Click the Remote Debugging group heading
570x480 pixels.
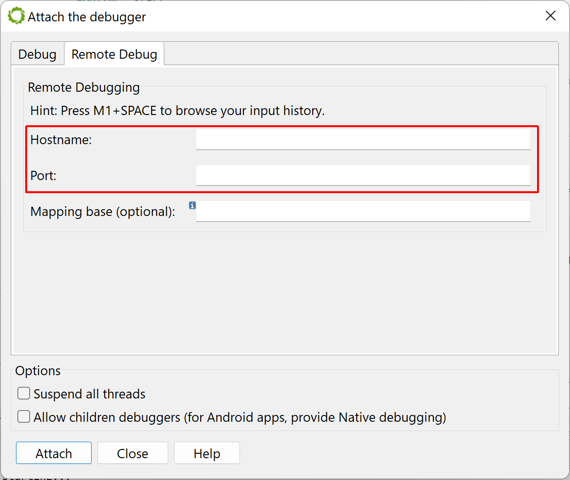click(x=84, y=88)
